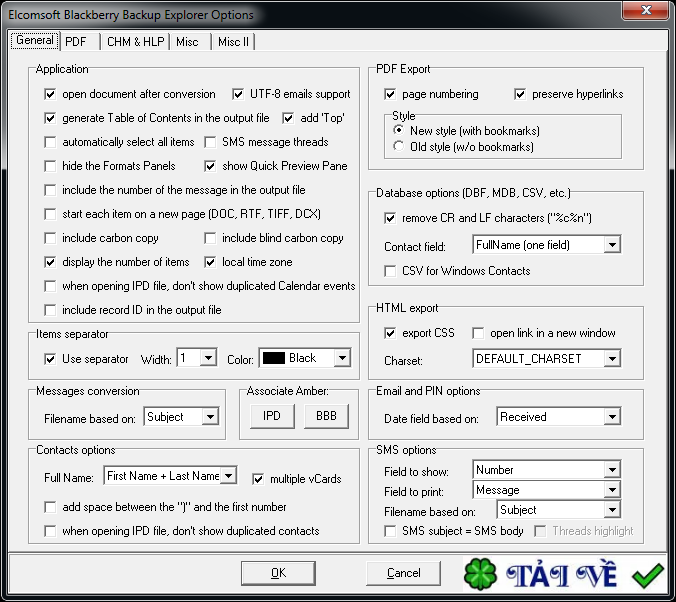The image size is (676, 602).
Task: Toggle preserve hyperlinks checkbox
Action: click(x=520, y=94)
